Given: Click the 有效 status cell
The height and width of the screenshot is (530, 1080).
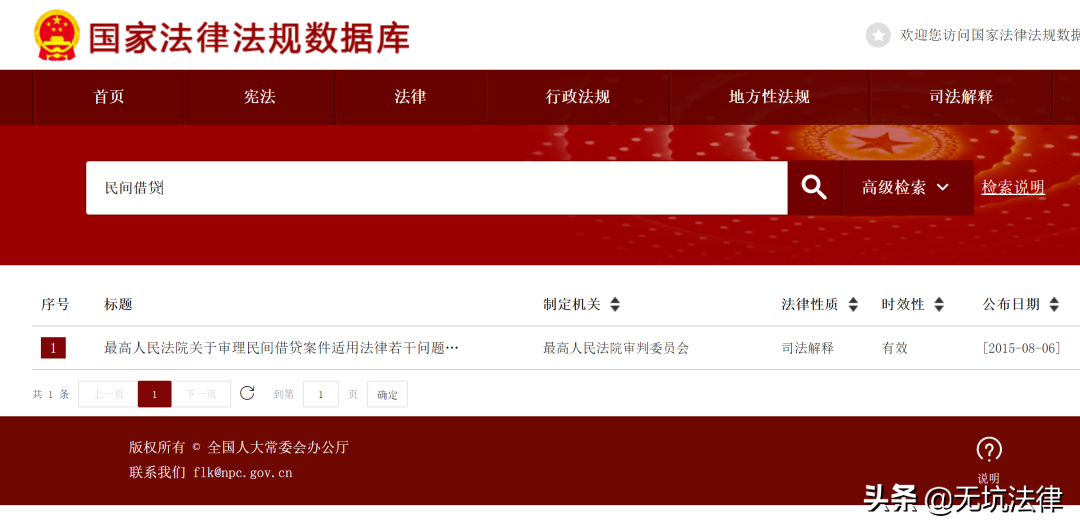Looking at the screenshot, I should [895, 348].
